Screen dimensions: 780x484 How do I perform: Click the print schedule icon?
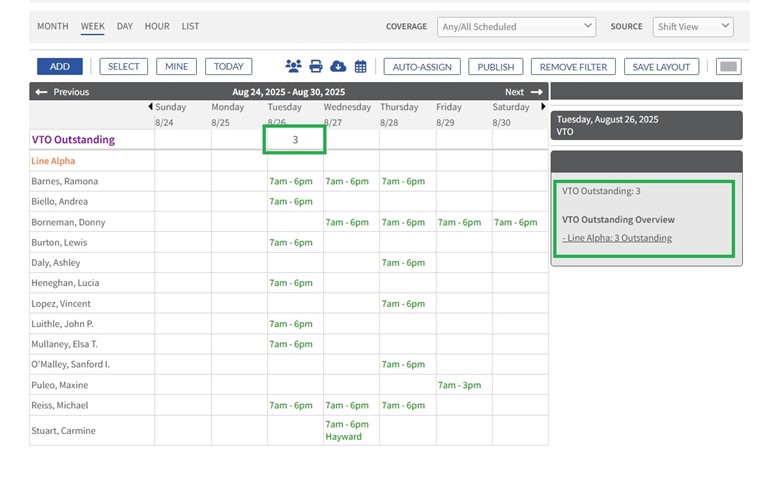coord(316,66)
